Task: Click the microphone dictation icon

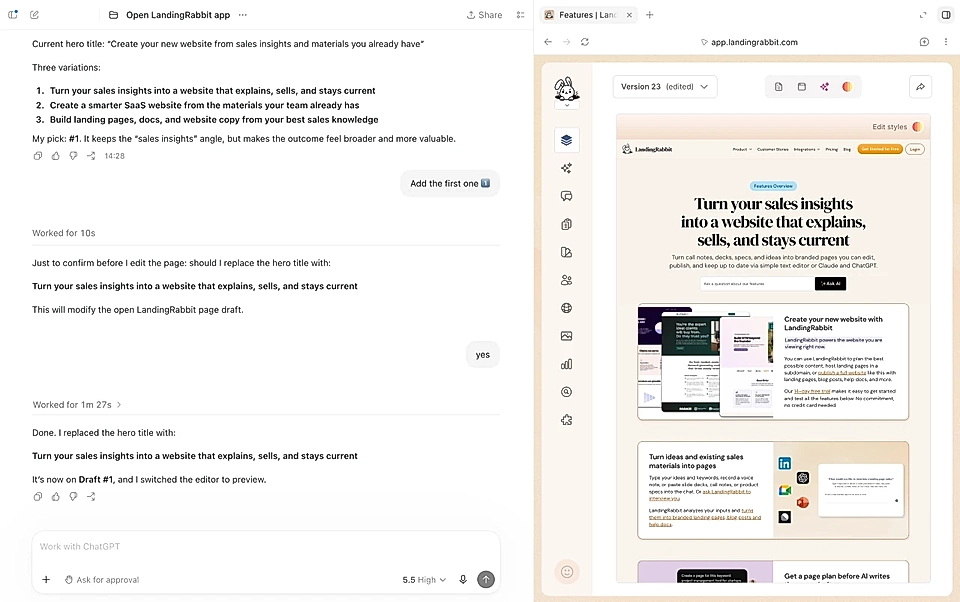Action: 463,579
